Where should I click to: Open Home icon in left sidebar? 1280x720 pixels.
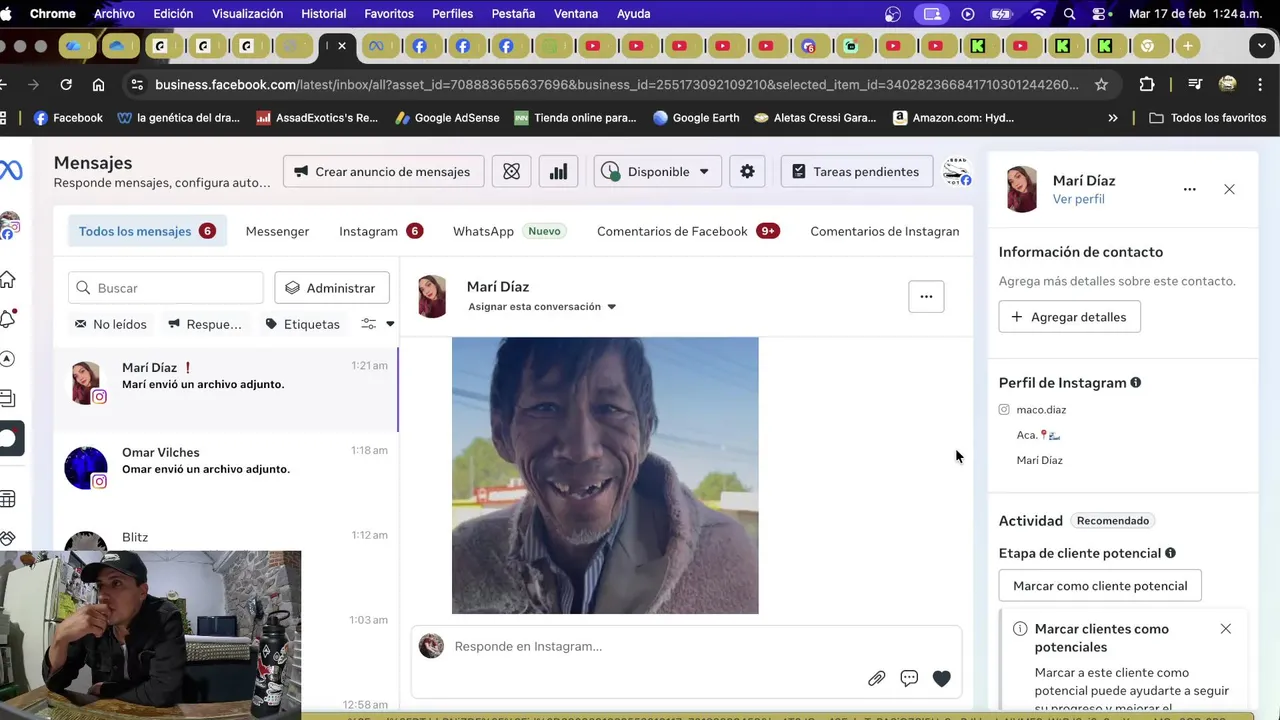tap(8, 279)
